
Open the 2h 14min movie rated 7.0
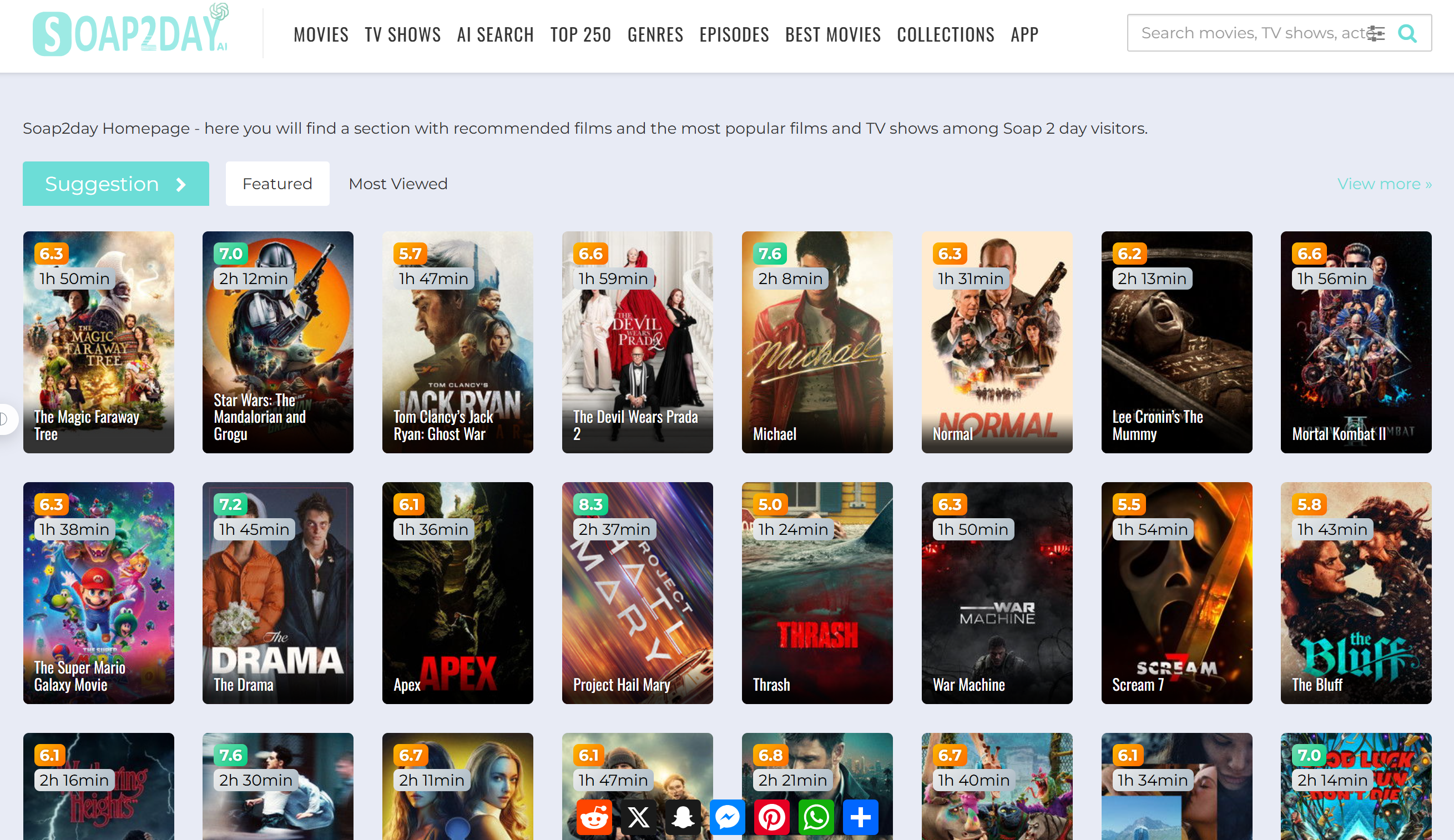tap(1356, 786)
